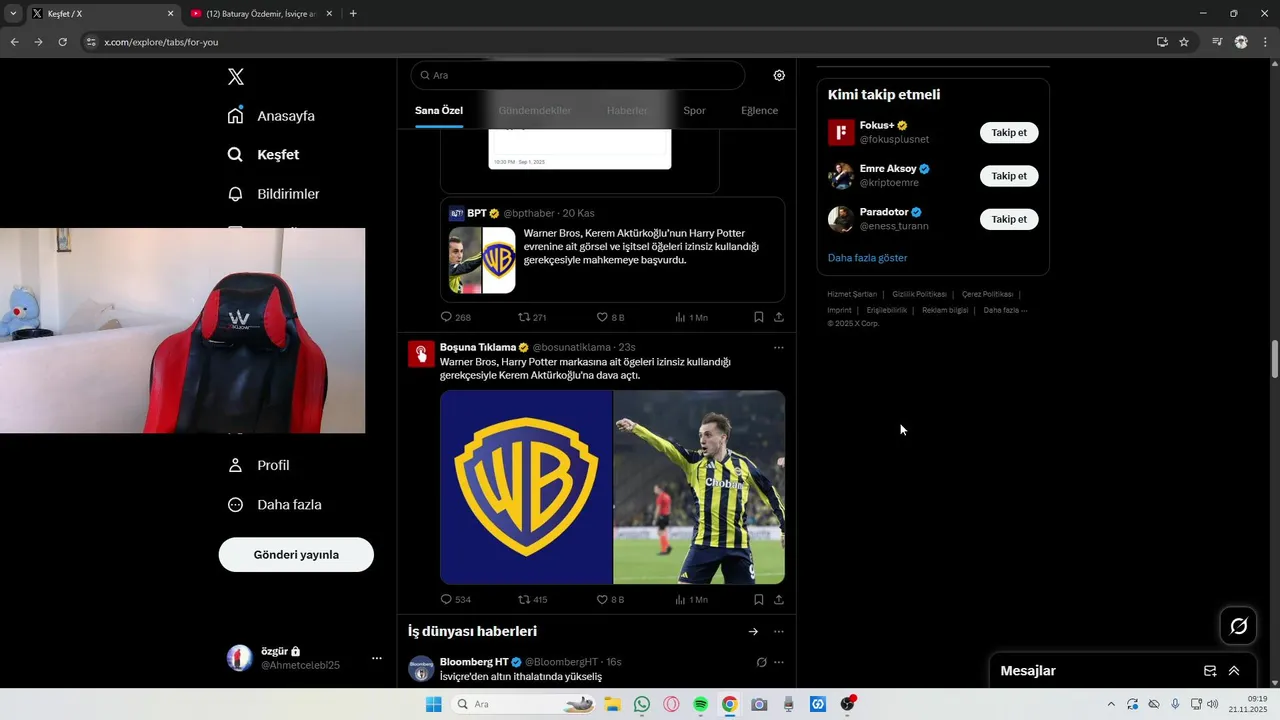The image size is (1280, 720).
Task: Open the Bloomberg HT account name
Action: coord(474,662)
